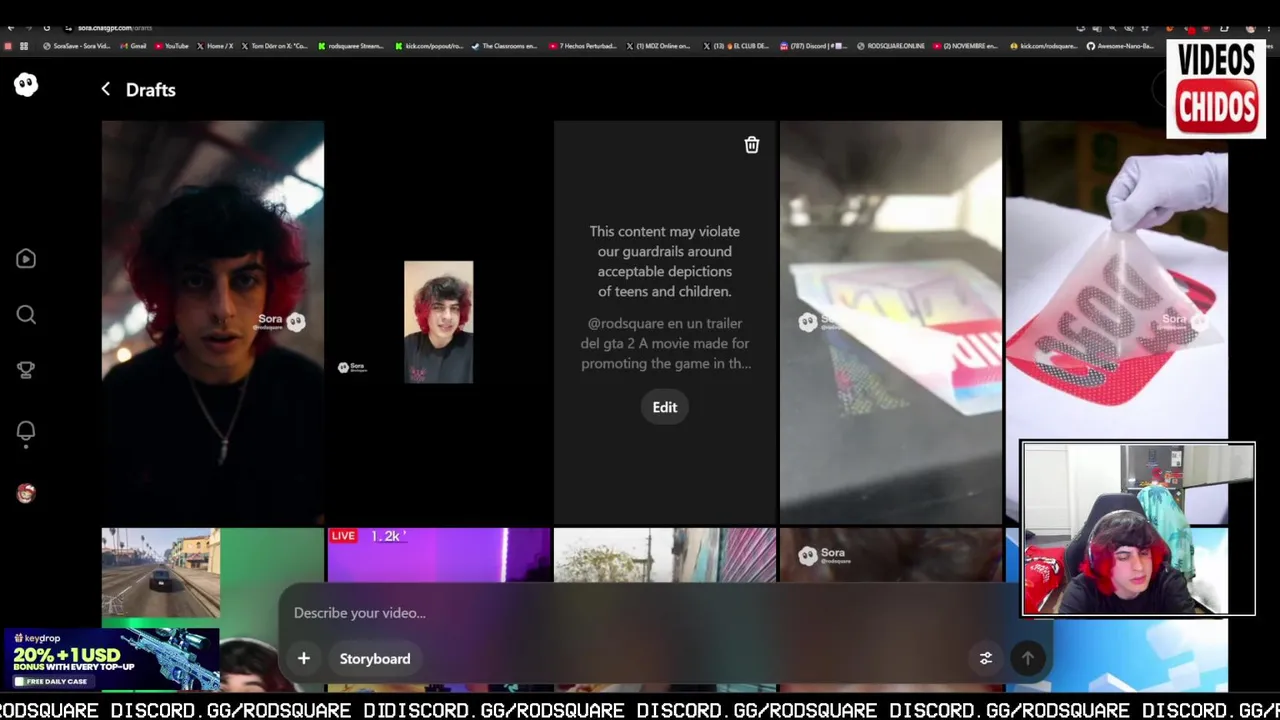Open the Storyboard option

[375, 658]
